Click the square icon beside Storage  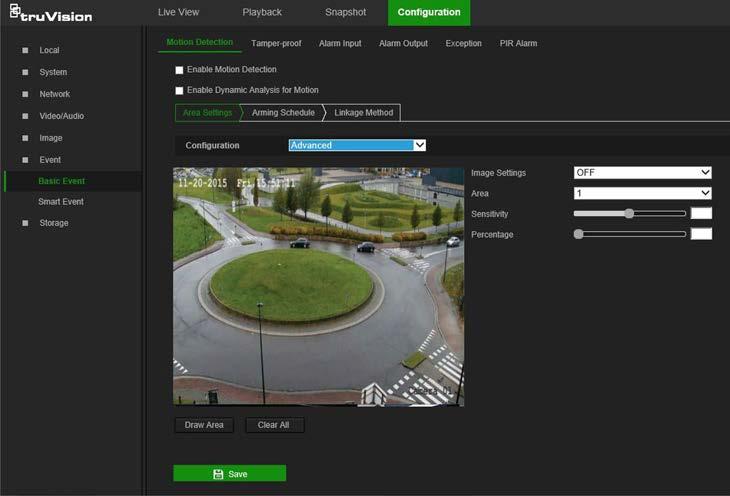(25, 223)
